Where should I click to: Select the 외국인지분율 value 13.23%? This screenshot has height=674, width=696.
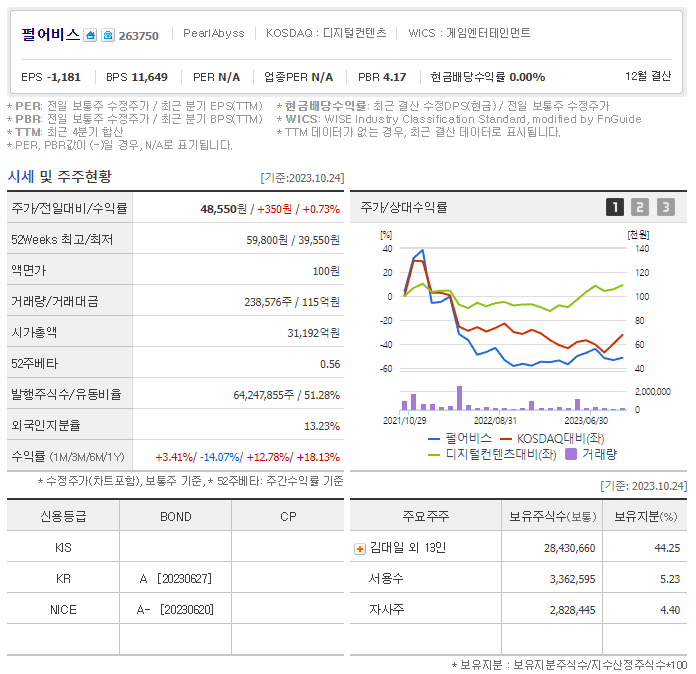pyautogui.click(x=322, y=426)
